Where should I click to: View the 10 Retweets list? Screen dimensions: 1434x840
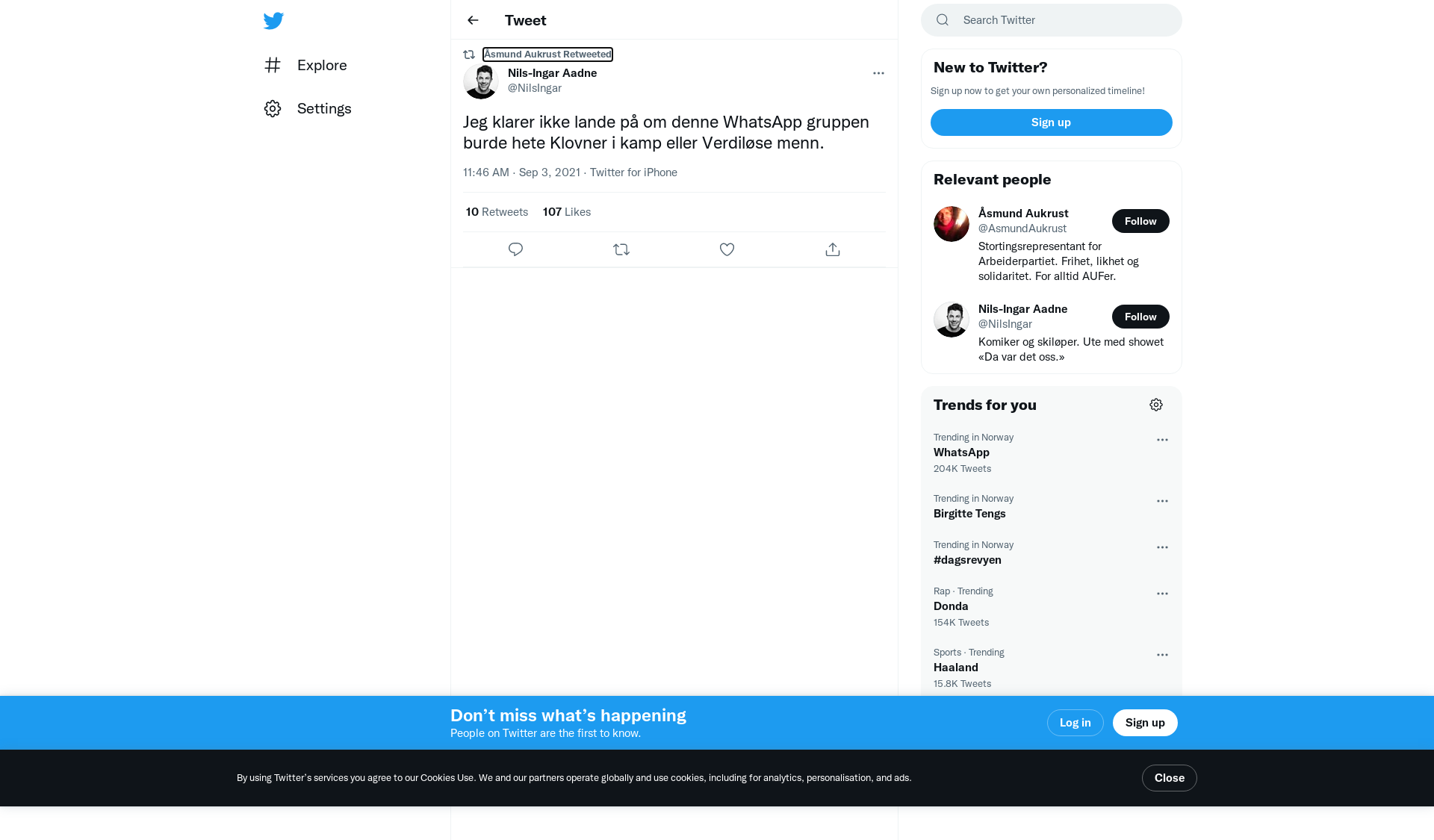[x=497, y=212]
